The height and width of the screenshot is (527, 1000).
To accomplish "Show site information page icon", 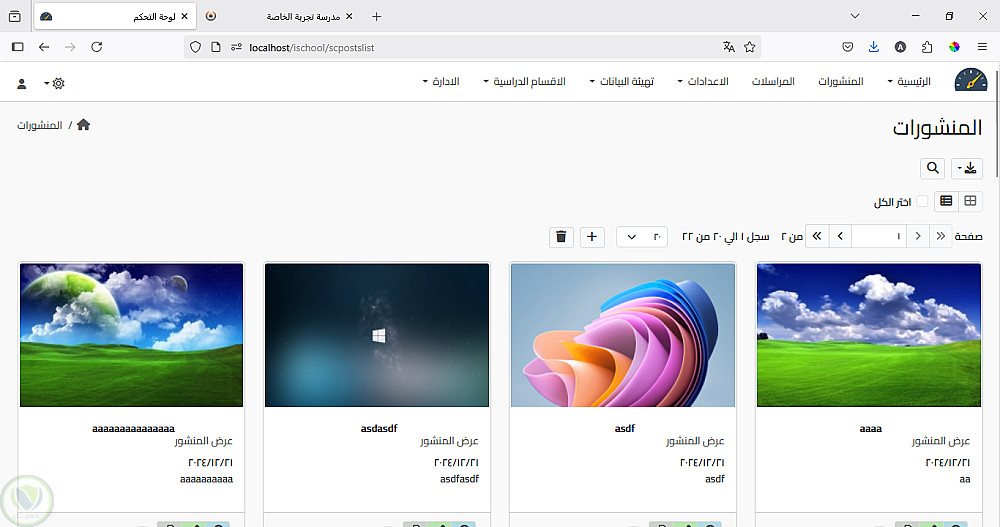I will click(x=216, y=47).
